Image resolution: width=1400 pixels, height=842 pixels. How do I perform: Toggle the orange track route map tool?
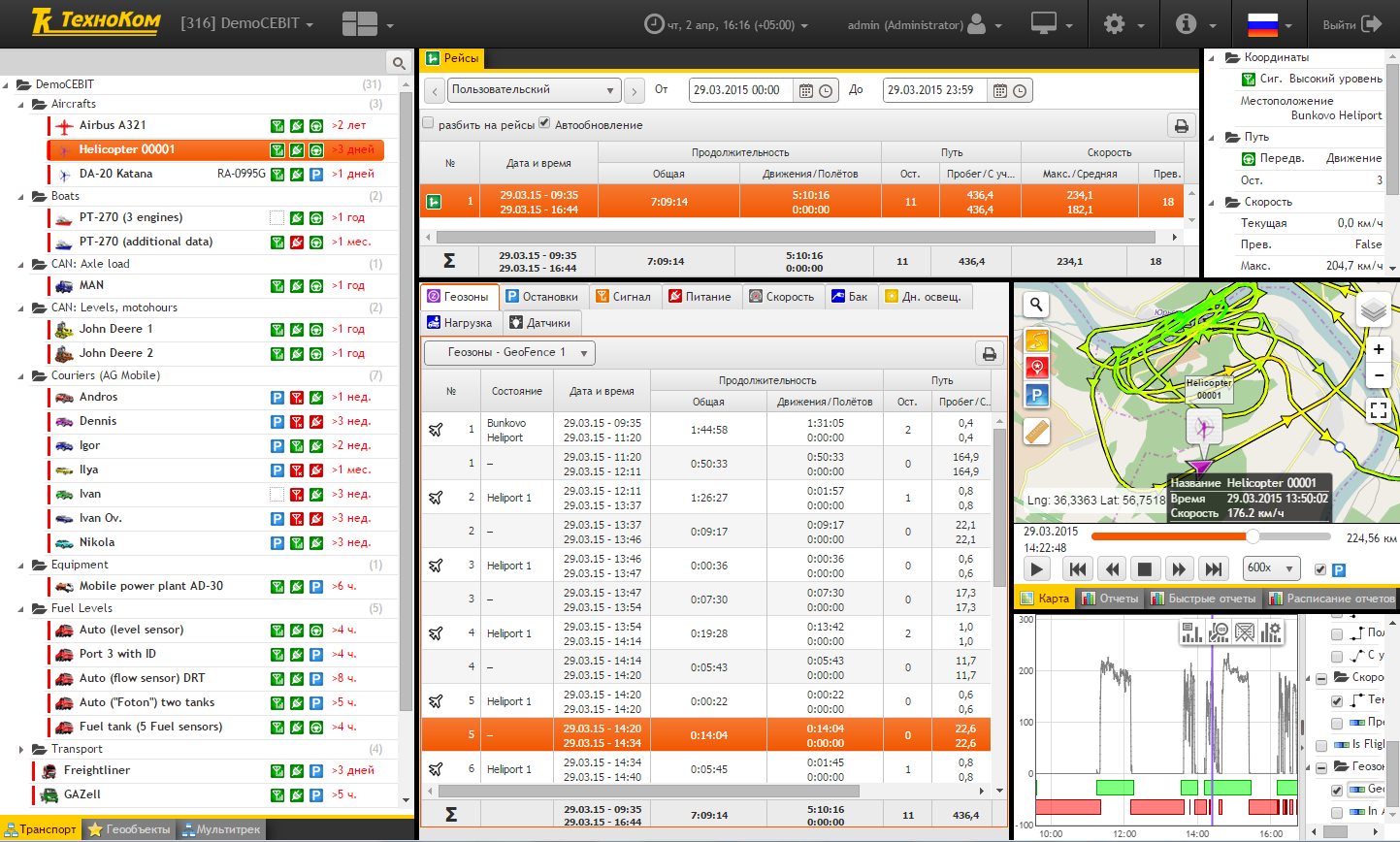pyautogui.click(x=1037, y=340)
